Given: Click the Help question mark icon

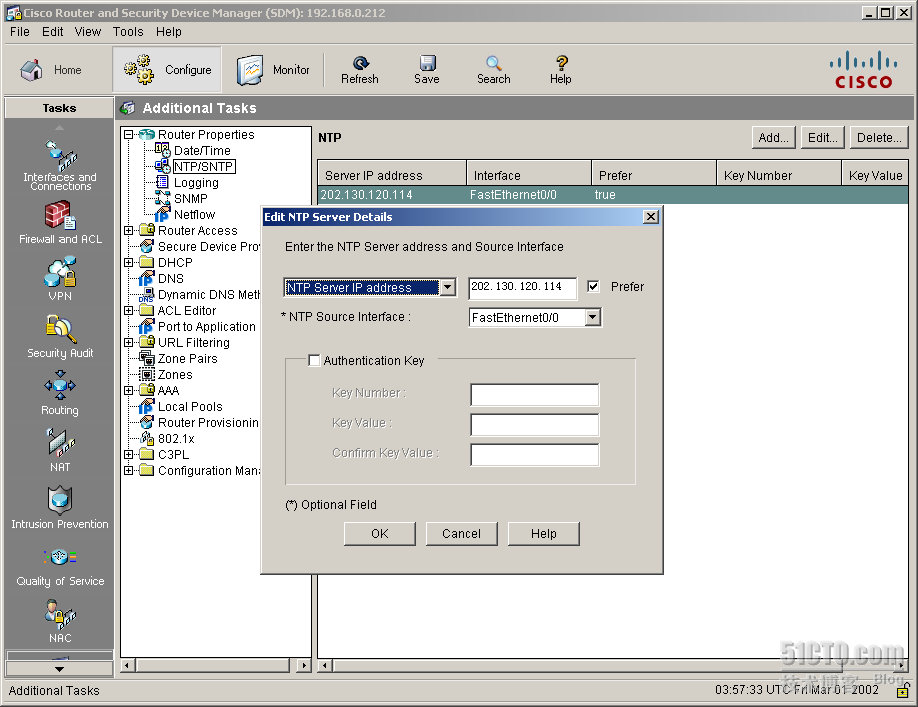Looking at the screenshot, I should tap(561, 63).
